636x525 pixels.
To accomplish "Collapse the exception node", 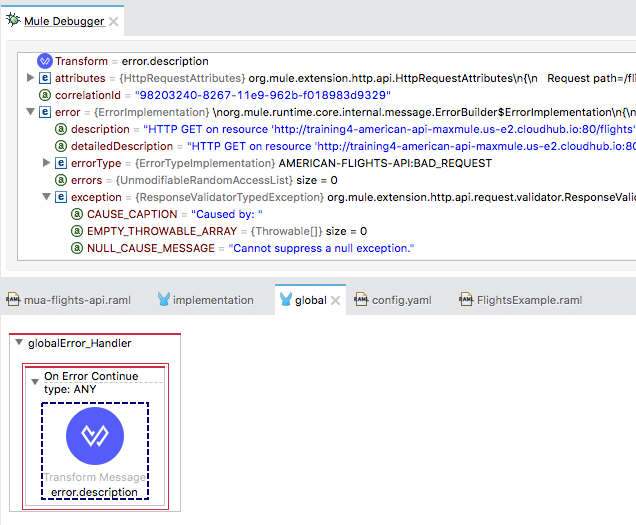I will click(46, 197).
